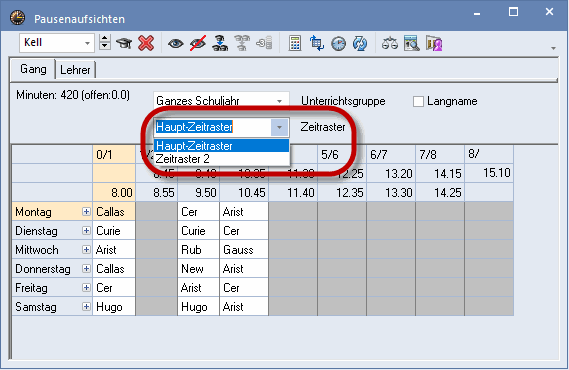This screenshot has height=370, width=569.
Task: Open the toolbar overflow arrow at right
Action: tap(553, 48)
